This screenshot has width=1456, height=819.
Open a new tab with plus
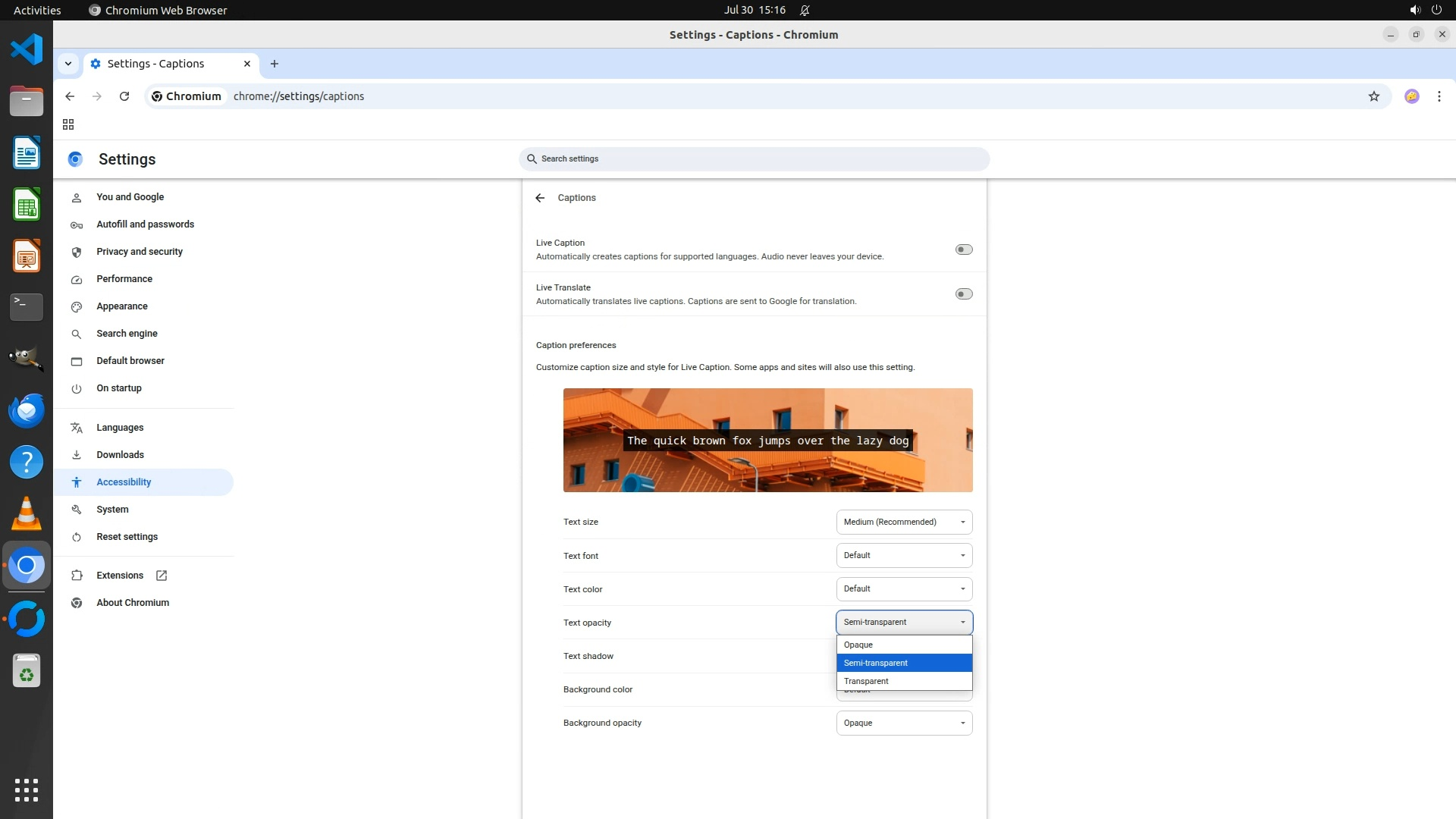[x=275, y=64]
